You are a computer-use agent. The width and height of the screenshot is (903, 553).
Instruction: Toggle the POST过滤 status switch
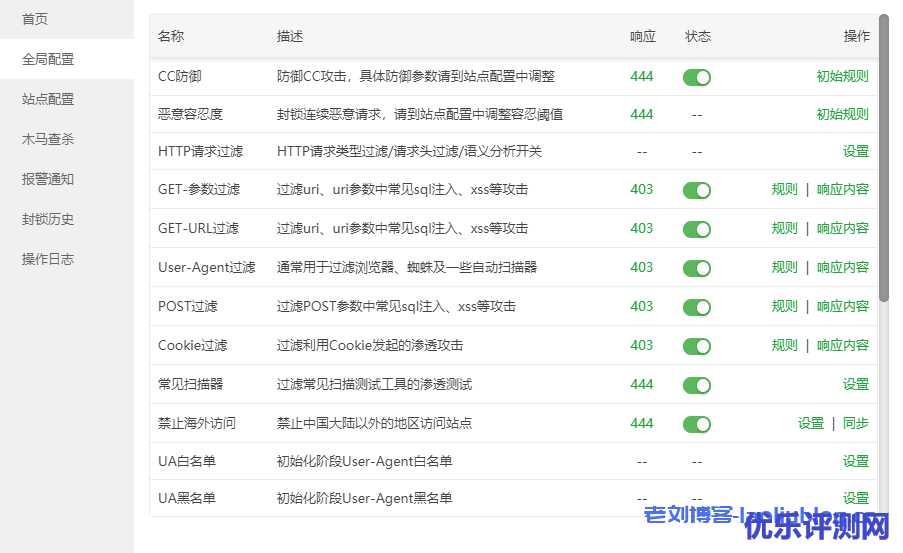click(696, 307)
